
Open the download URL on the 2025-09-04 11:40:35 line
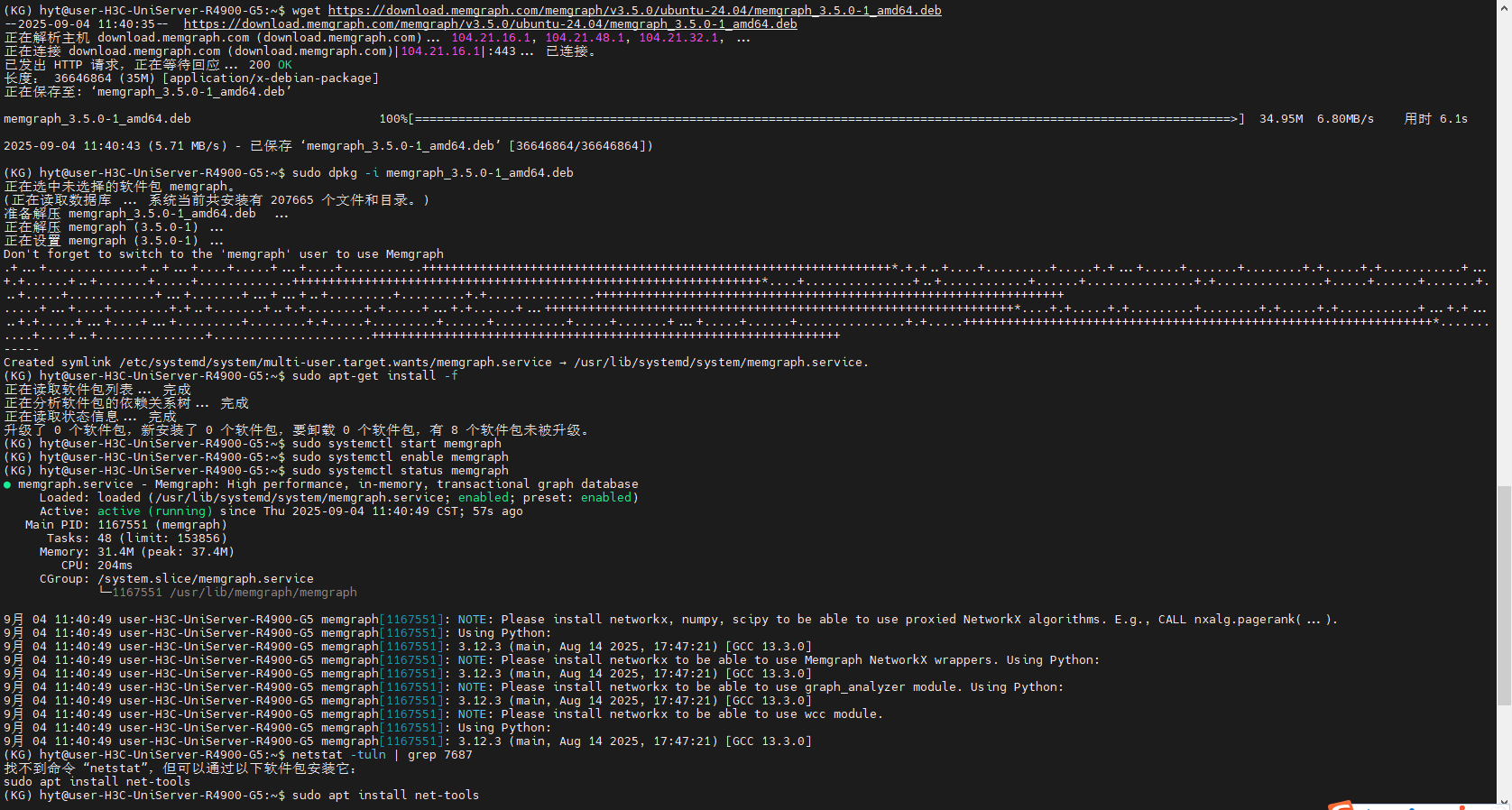coord(490,24)
